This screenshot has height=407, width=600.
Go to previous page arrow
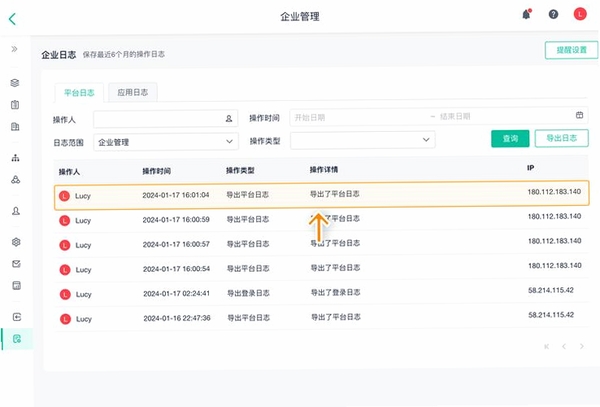564,347
